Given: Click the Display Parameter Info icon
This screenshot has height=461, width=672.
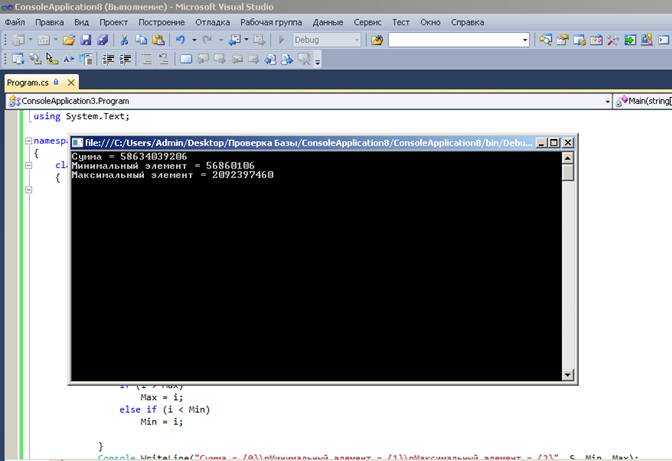Looking at the screenshot, I should pos(35,59).
